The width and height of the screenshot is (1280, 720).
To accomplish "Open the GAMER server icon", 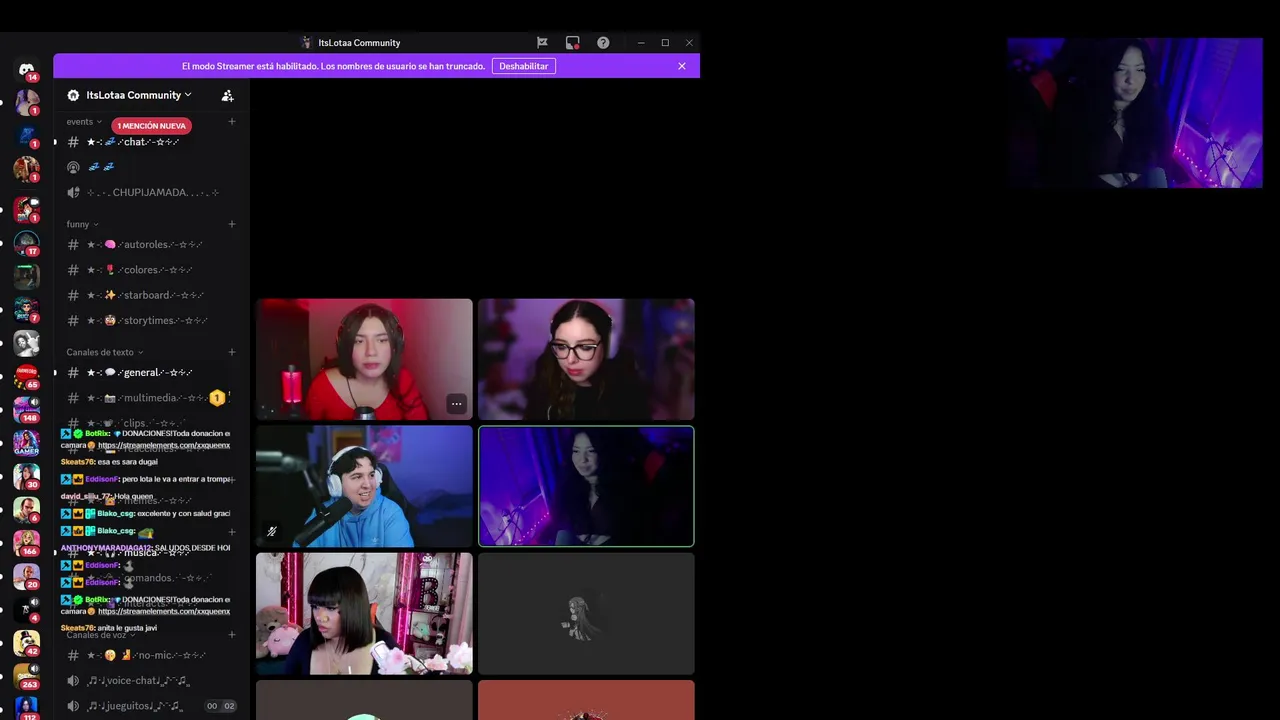I will click(26, 443).
